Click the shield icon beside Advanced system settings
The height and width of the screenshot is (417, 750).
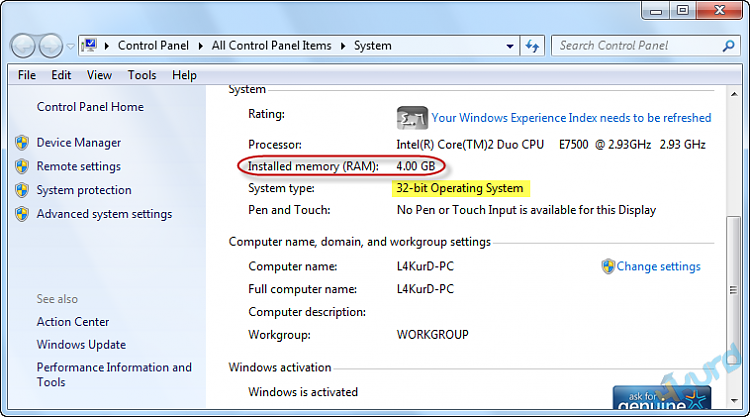22,214
